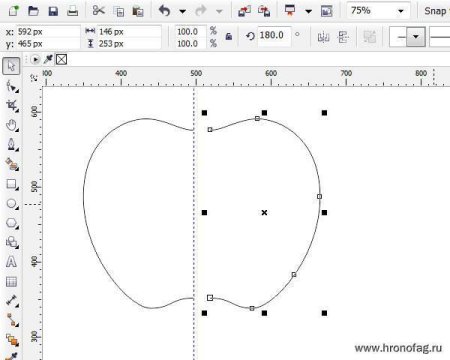This screenshot has height=360, width=450.
Task: Copy the selected object
Action: [118, 11]
